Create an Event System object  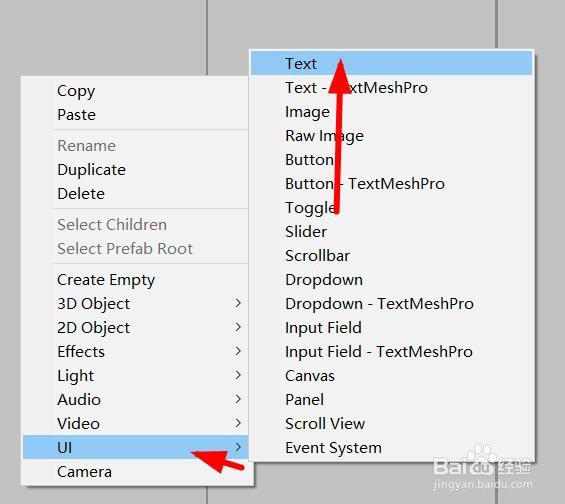(x=391, y=448)
